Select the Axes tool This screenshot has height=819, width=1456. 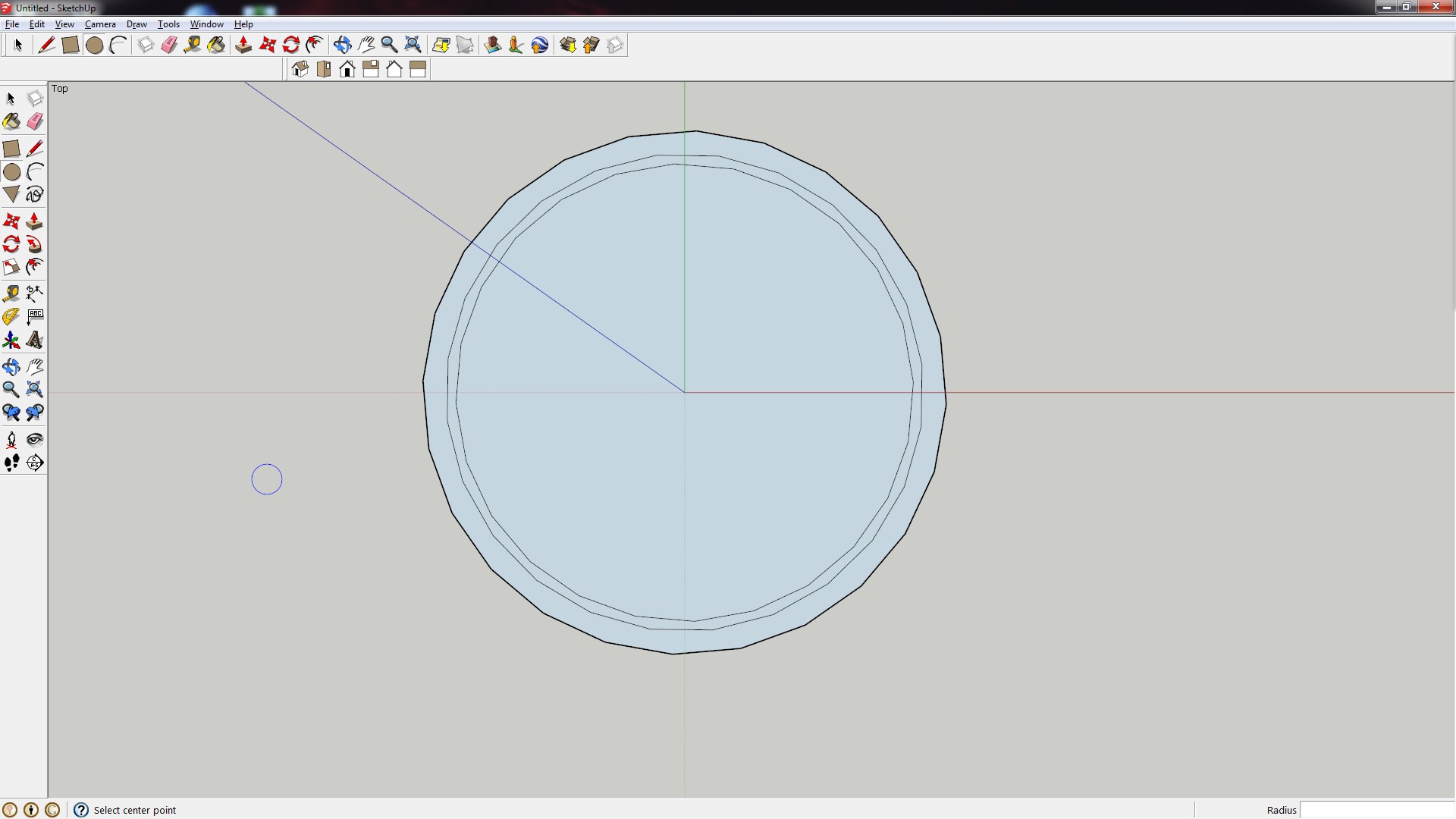(11, 340)
